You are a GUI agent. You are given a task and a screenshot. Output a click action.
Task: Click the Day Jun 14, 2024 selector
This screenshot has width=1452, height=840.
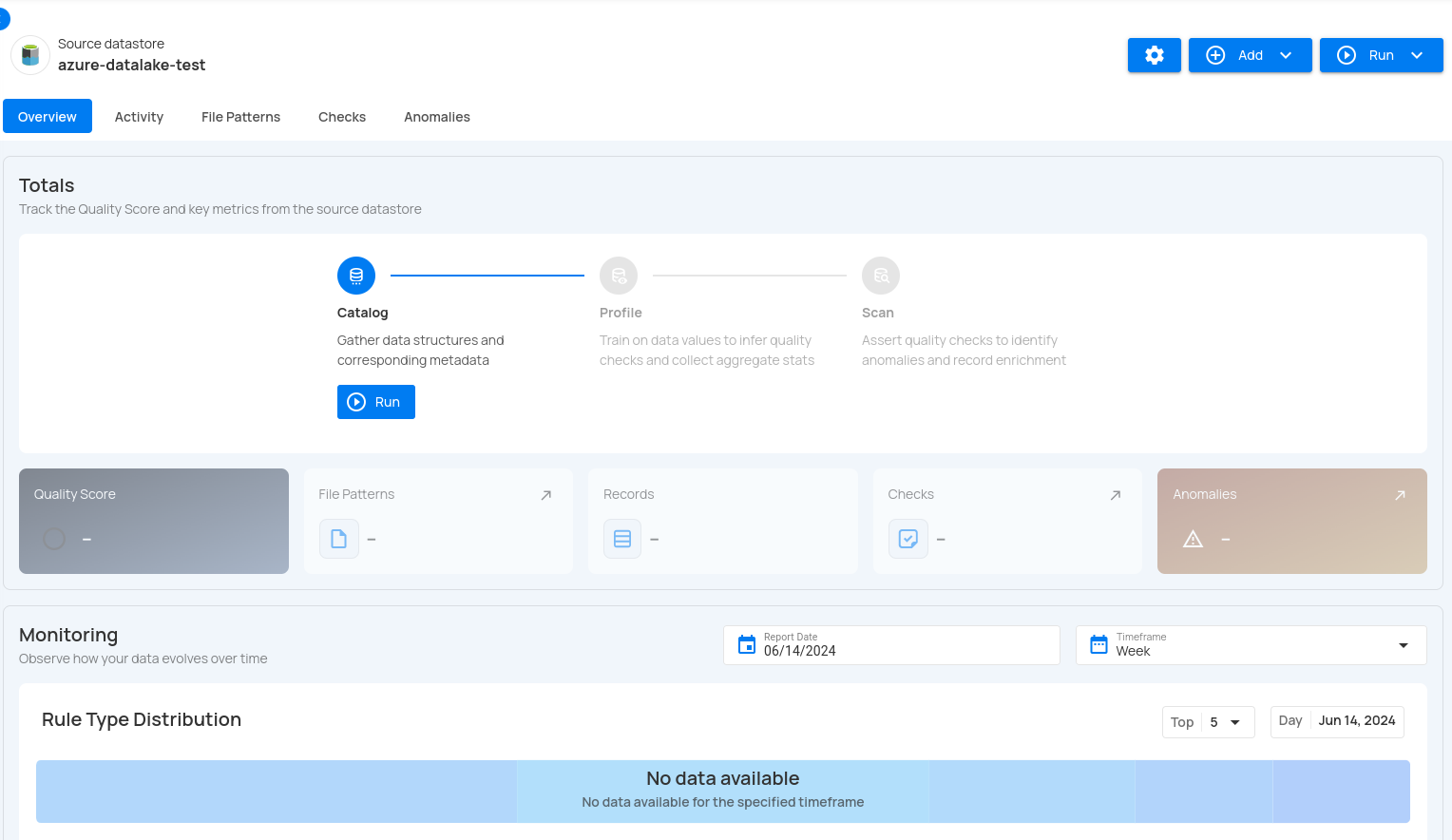[x=1337, y=722]
